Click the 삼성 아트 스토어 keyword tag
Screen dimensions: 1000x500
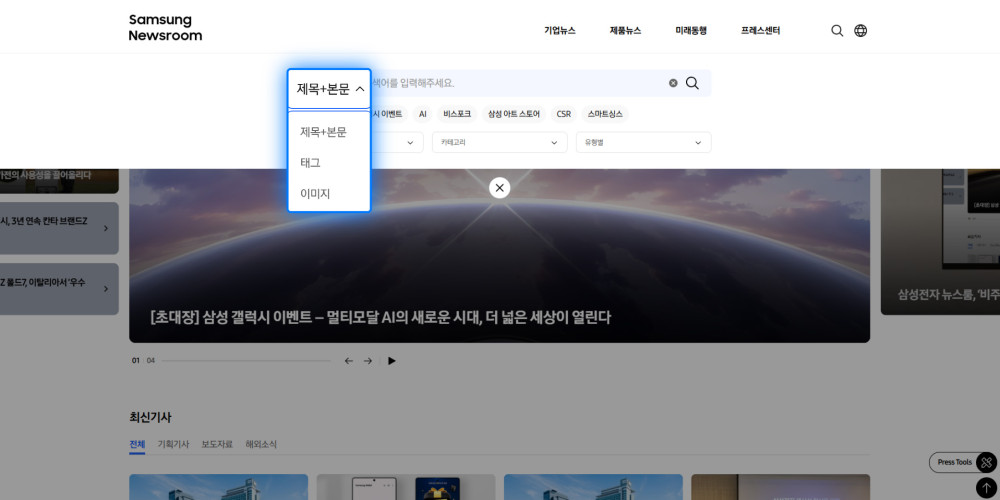[x=513, y=114]
